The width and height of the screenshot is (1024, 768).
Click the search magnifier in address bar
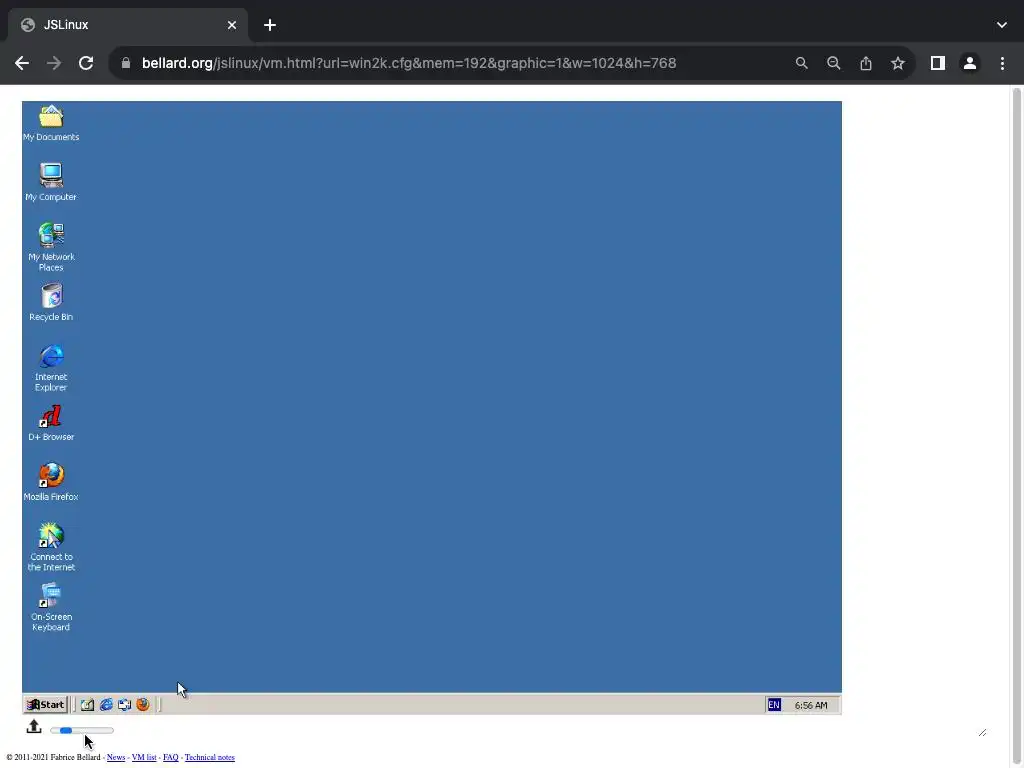coord(801,63)
